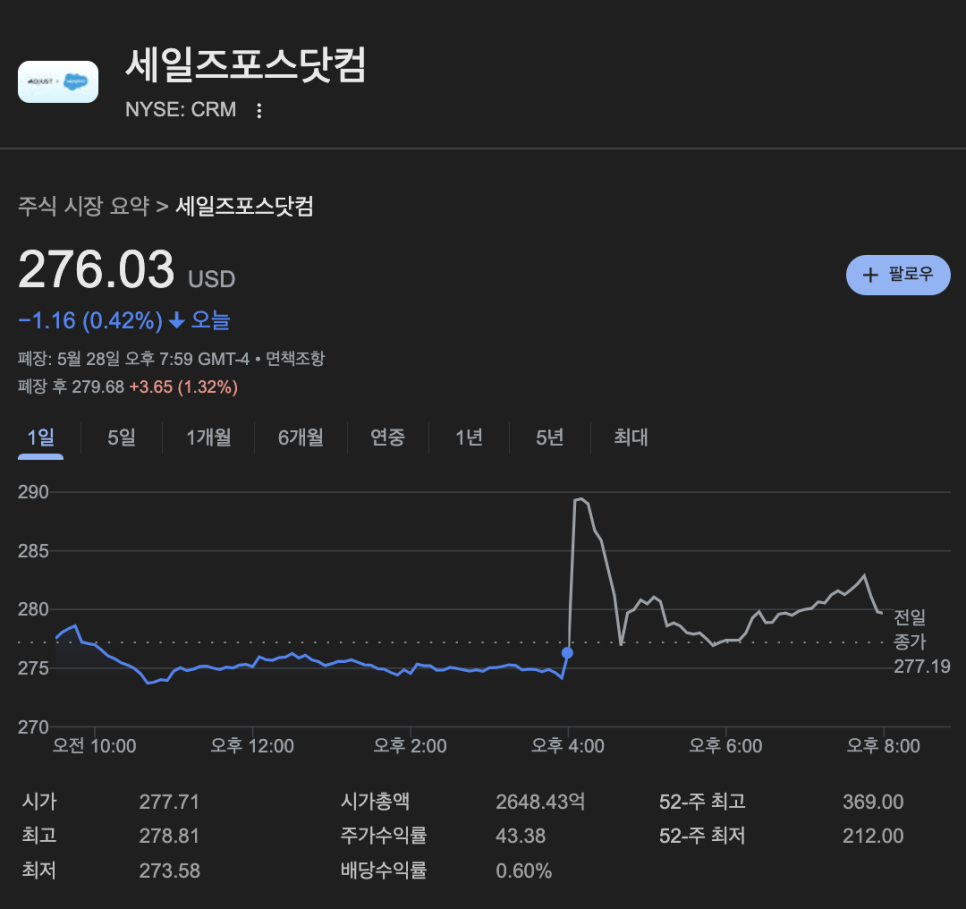The width and height of the screenshot is (966, 909).
Task: Click the 주가수익률 label
Action: pos(383,836)
